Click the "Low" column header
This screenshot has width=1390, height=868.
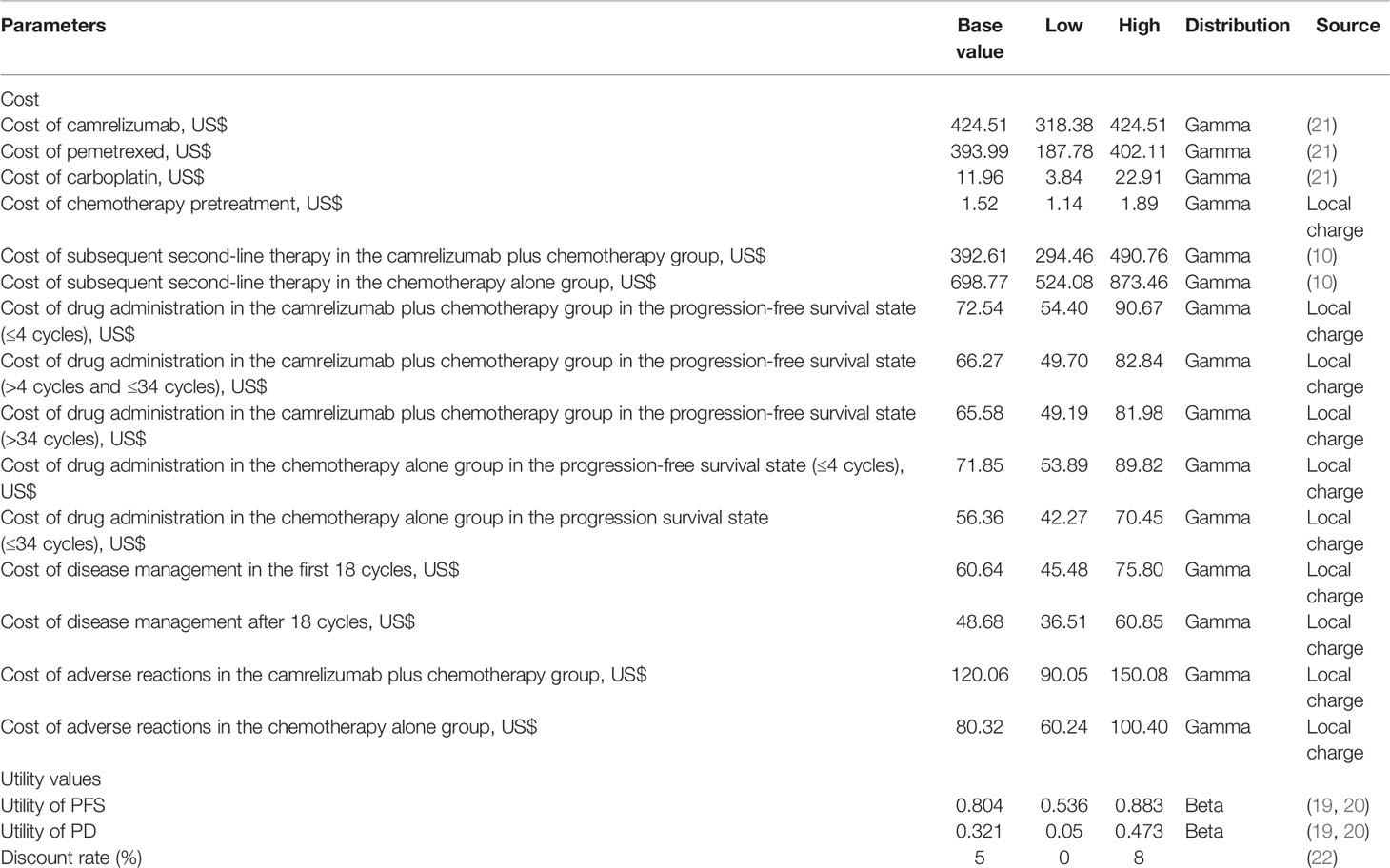click(x=1063, y=26)
